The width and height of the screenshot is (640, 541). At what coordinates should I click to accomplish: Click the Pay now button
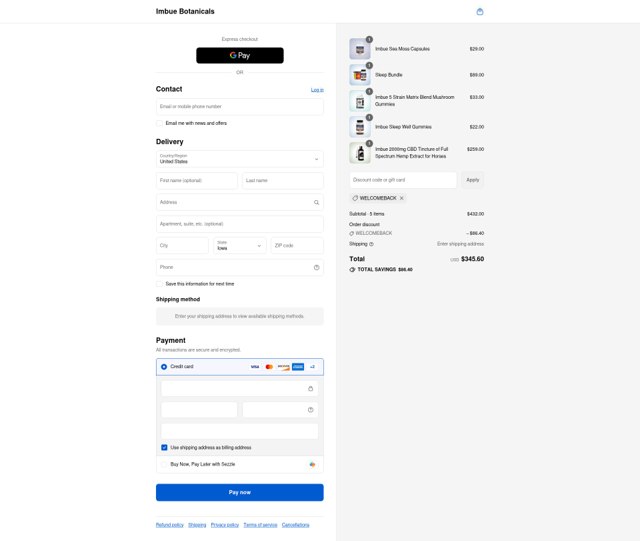pos(240,492)
